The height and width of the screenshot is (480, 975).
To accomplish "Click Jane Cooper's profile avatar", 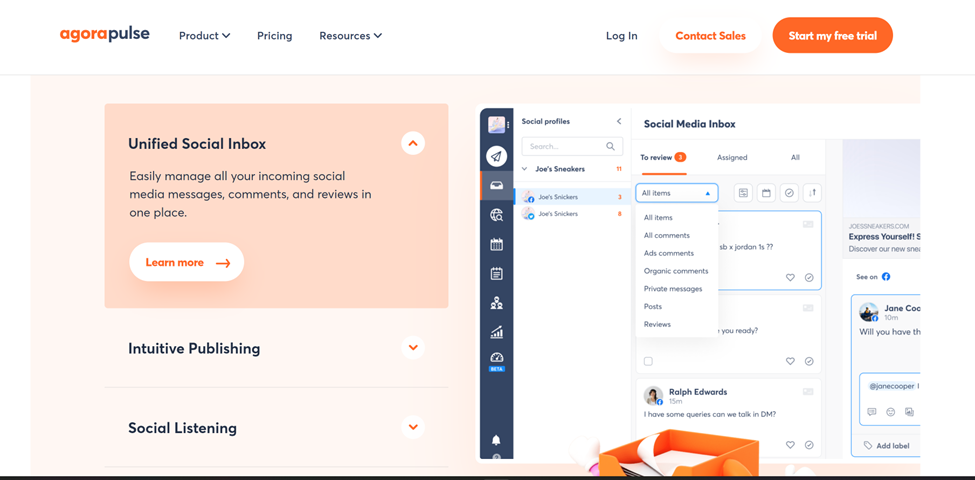I will tap(869, 312).
